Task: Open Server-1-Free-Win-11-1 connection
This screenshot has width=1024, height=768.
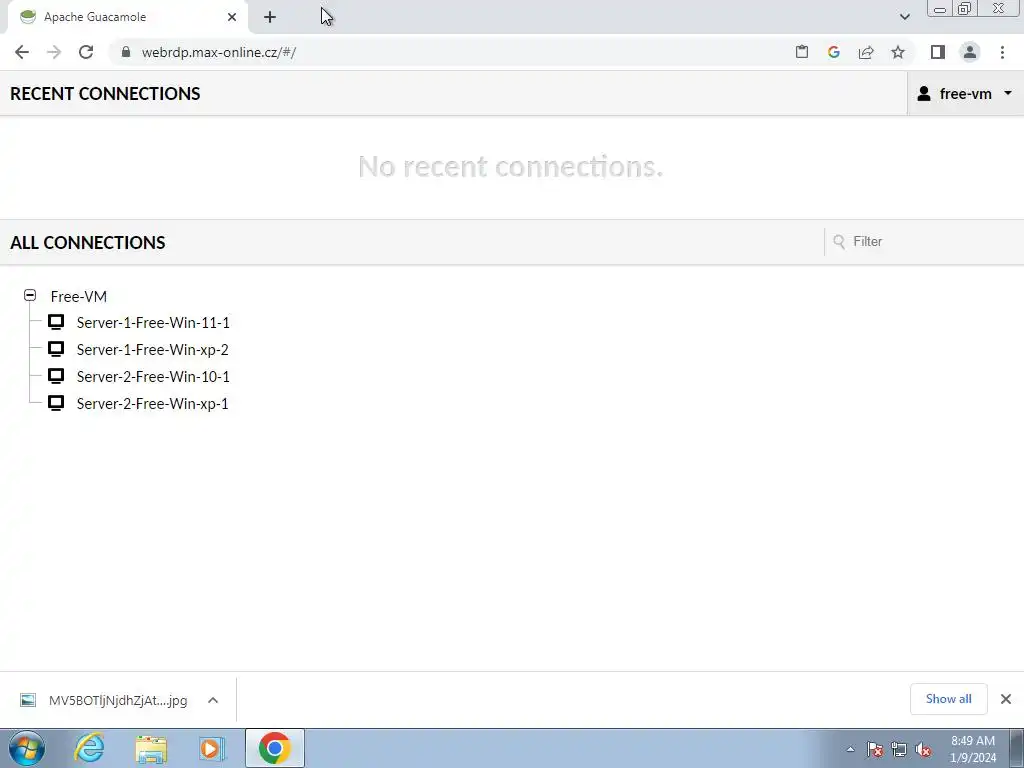Action: (153, 323)
